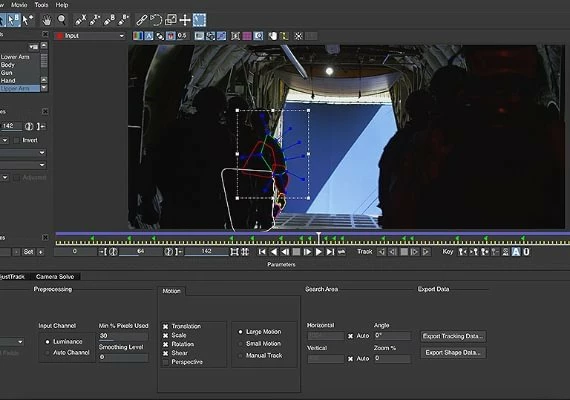570x400 pixels.
Task: Open the second wide dropdown below Invert
Action: tap(23, 165)
